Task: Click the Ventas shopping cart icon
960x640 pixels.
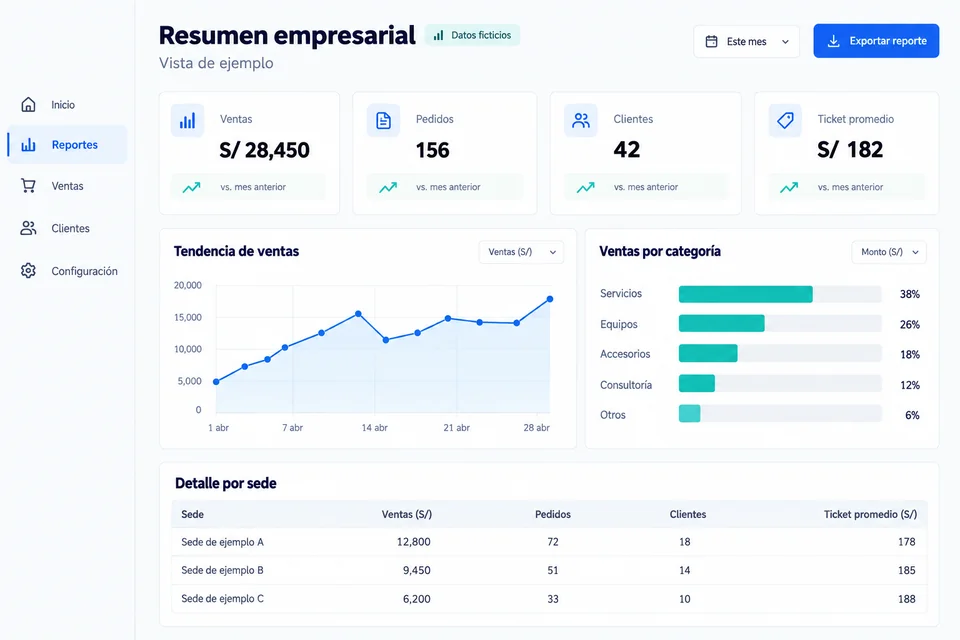Action: (x=28, y=186)
